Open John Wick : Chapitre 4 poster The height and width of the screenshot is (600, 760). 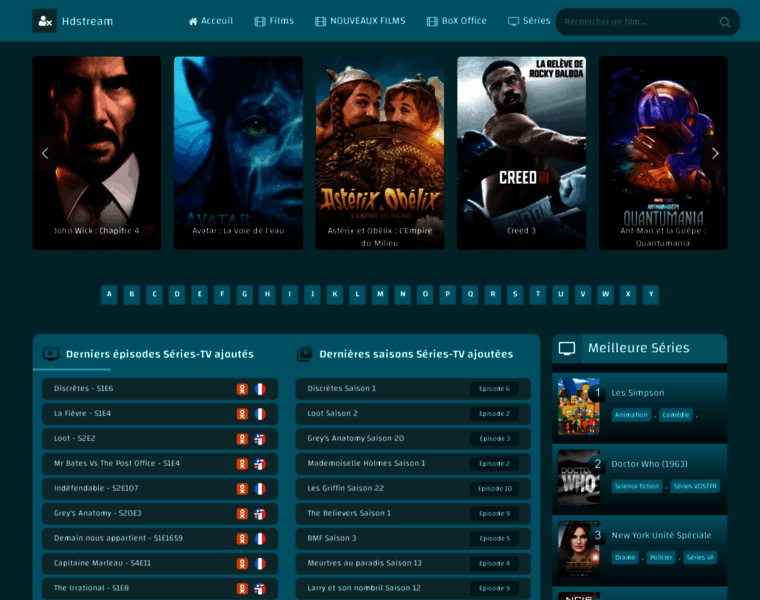pyautogui.click(x=96, y=153)
